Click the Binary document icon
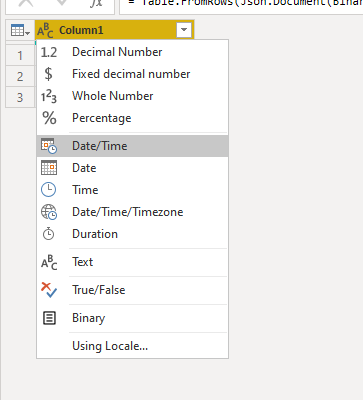 (49, 318)
